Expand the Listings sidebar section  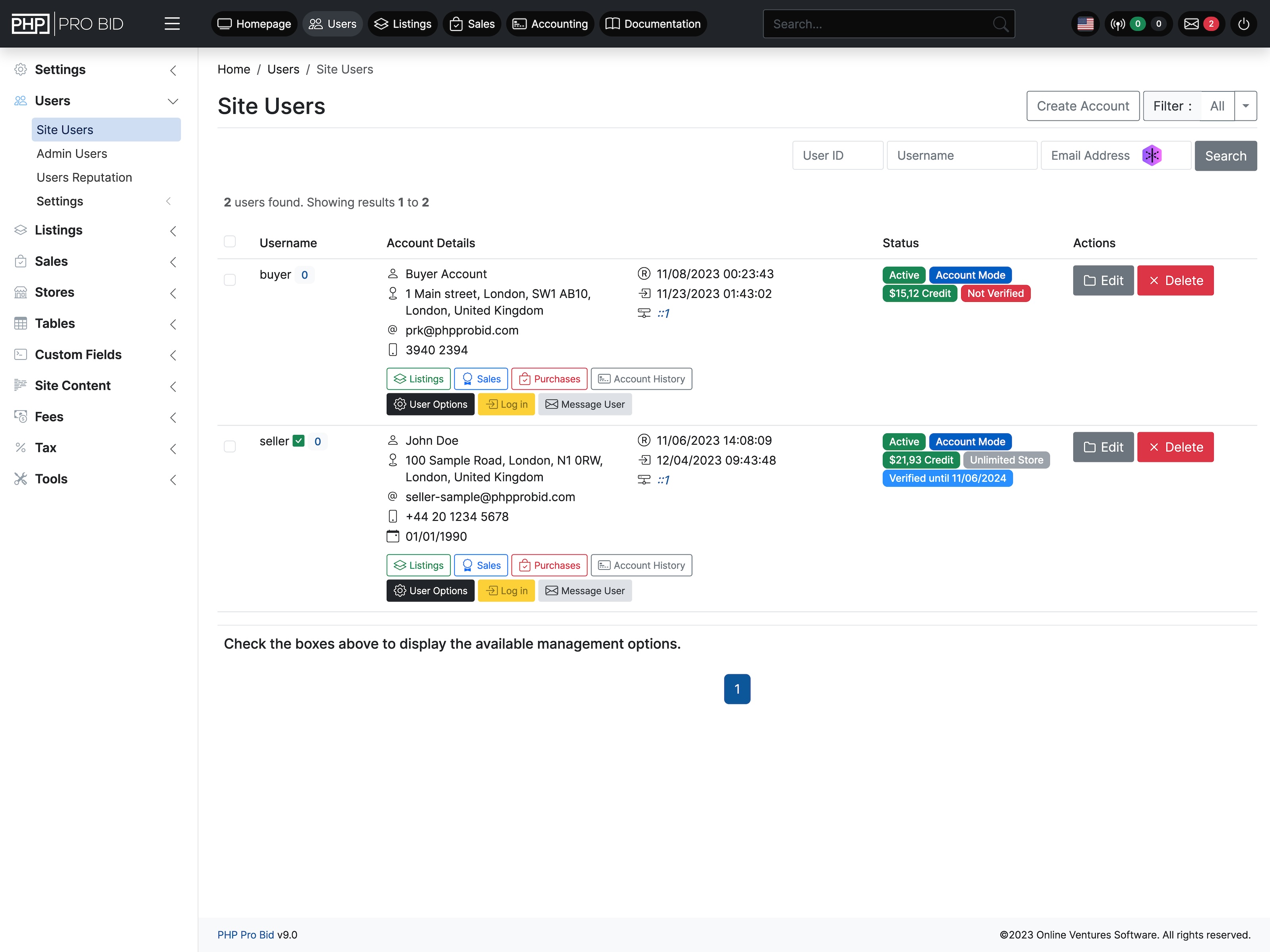coord(173,231)
